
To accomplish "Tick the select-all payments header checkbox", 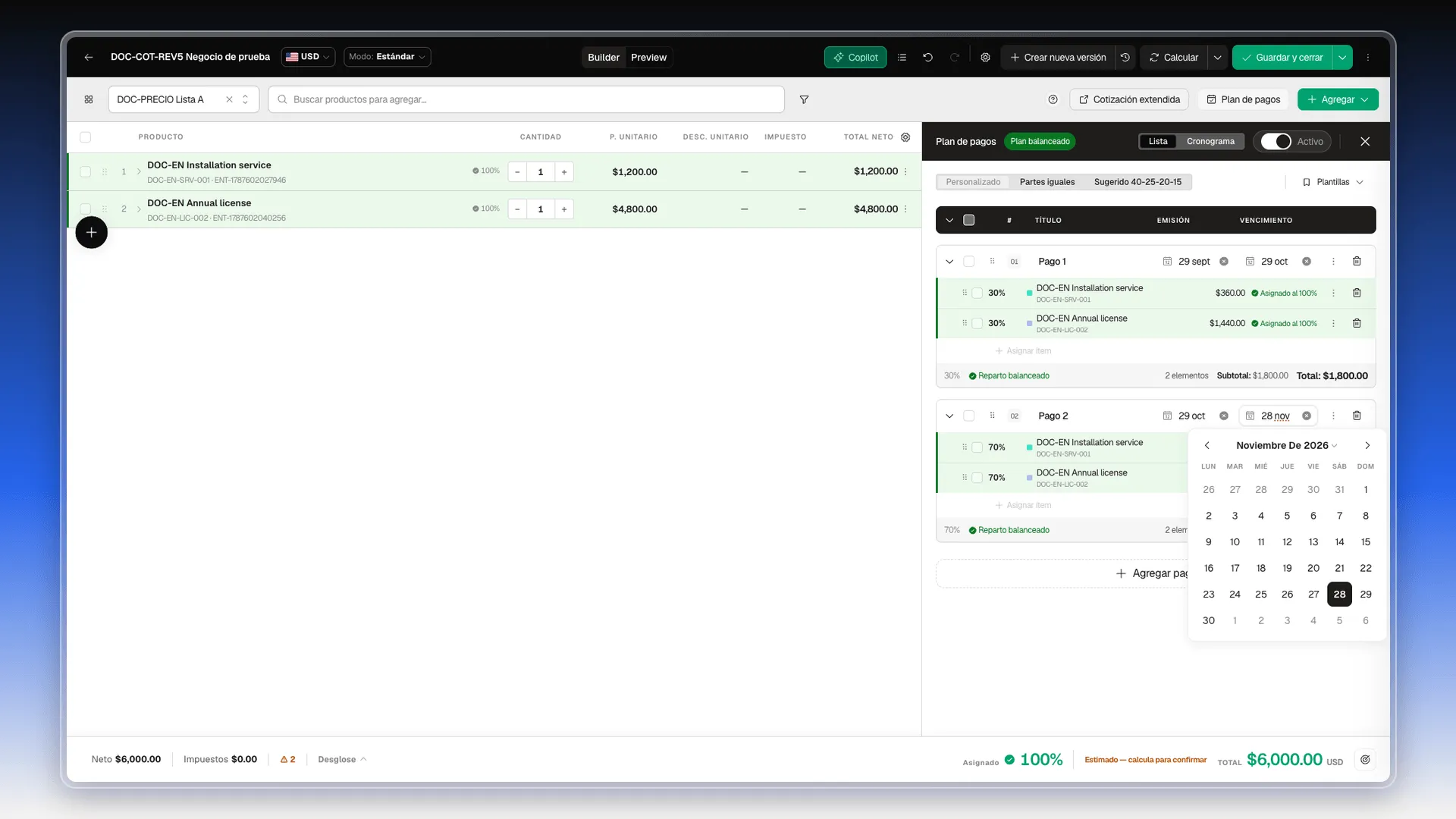I will point(968,220).
